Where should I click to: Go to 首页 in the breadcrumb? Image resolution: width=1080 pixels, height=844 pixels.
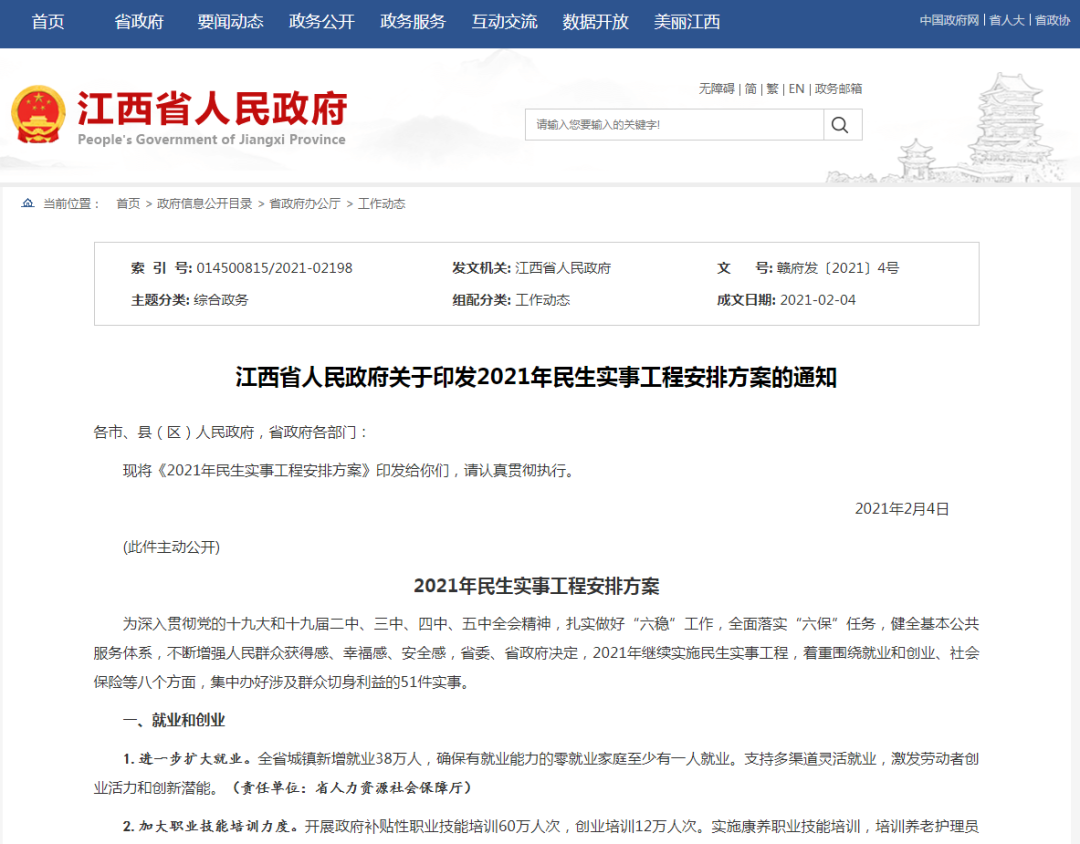[x=128, y=203]
